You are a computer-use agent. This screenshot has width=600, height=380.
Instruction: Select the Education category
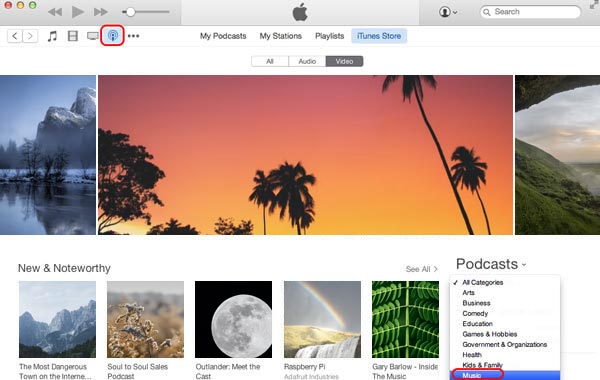[505, 324]
